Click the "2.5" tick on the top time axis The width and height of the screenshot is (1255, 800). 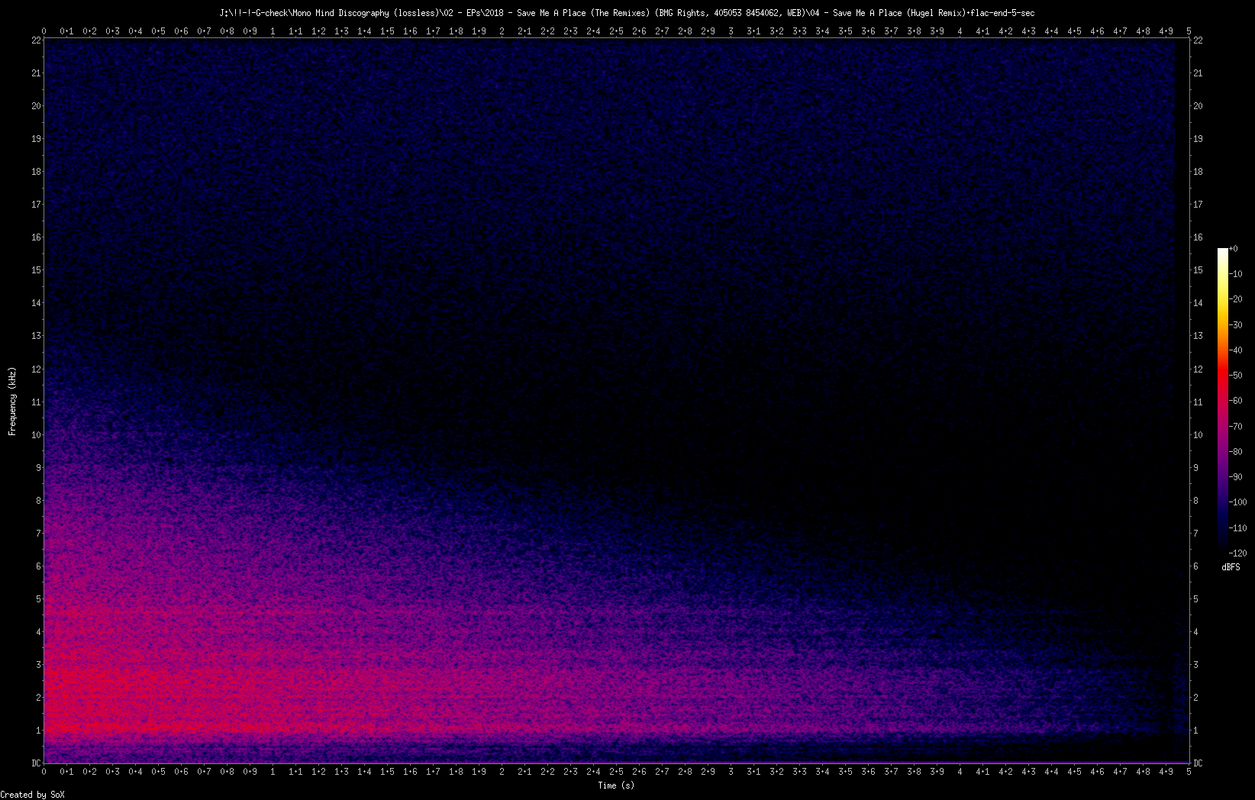click(x=616, y=30)
